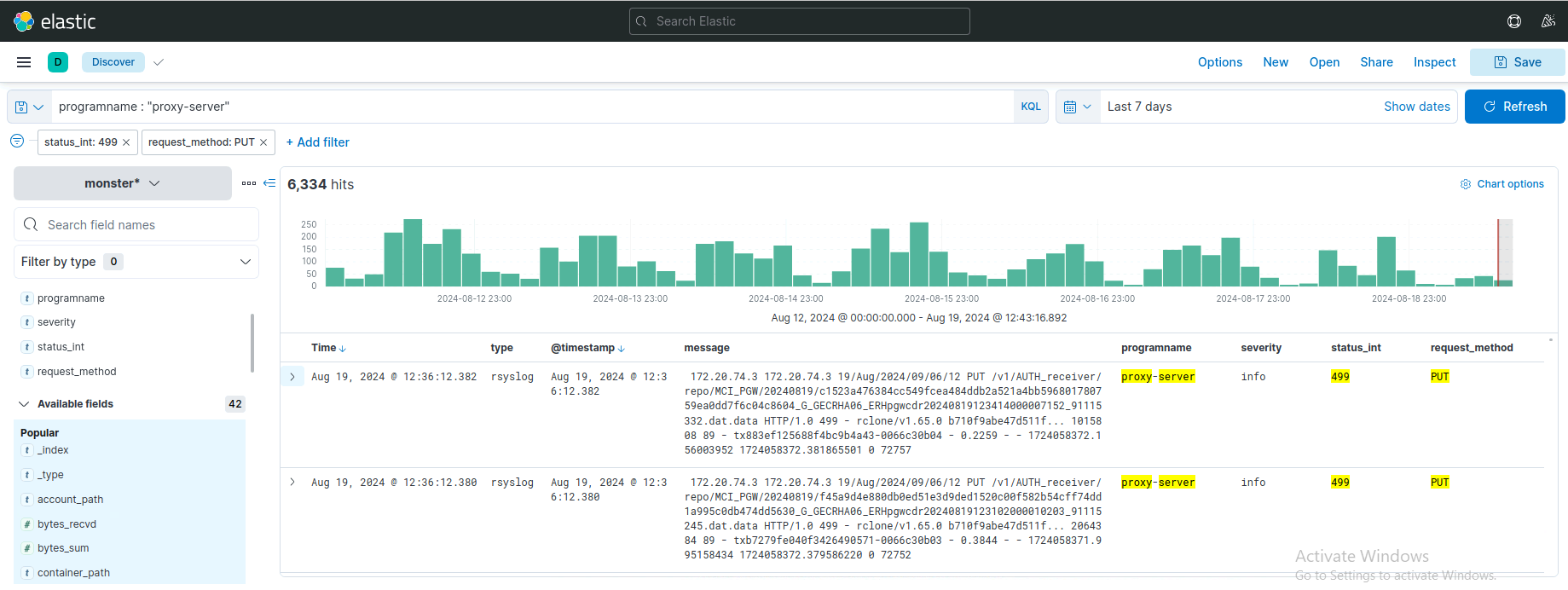Remove the status_int: 499 filter
The image size is (1568, 590).
[x=126, y=142]
